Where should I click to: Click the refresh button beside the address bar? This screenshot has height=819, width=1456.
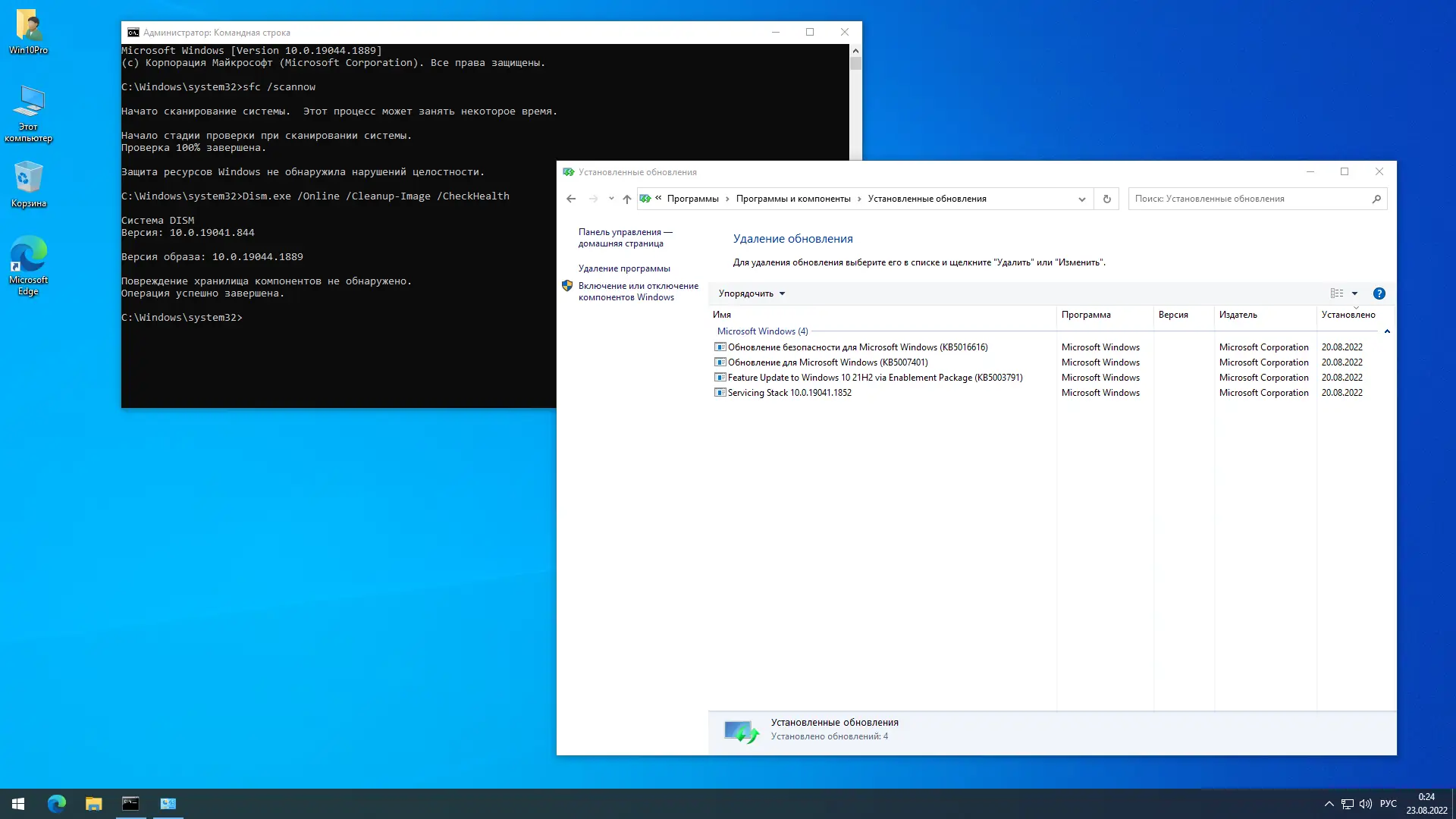1106,199
